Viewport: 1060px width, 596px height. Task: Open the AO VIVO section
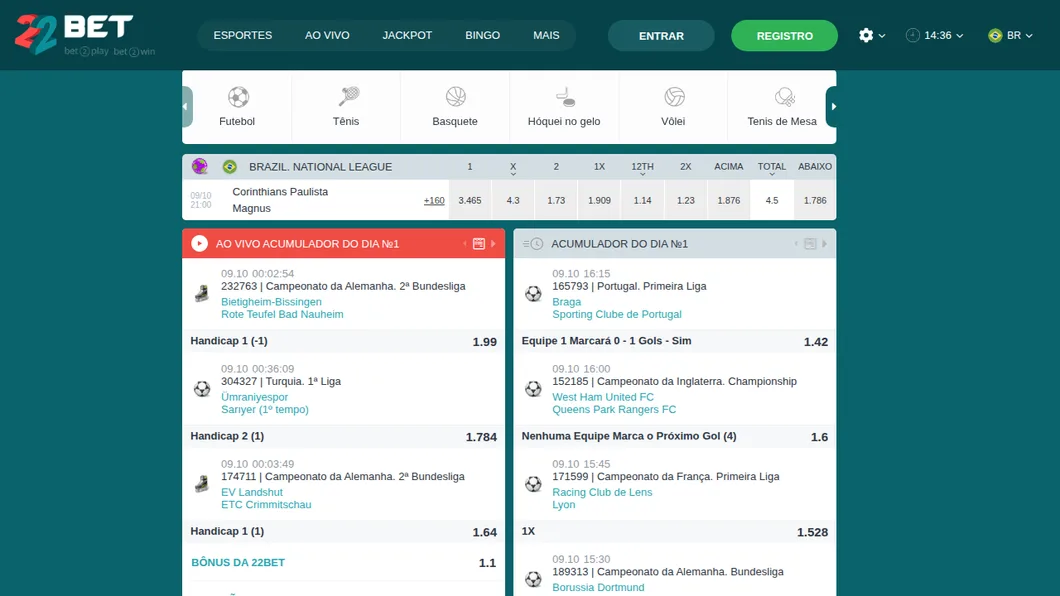(x=327, y=35)
